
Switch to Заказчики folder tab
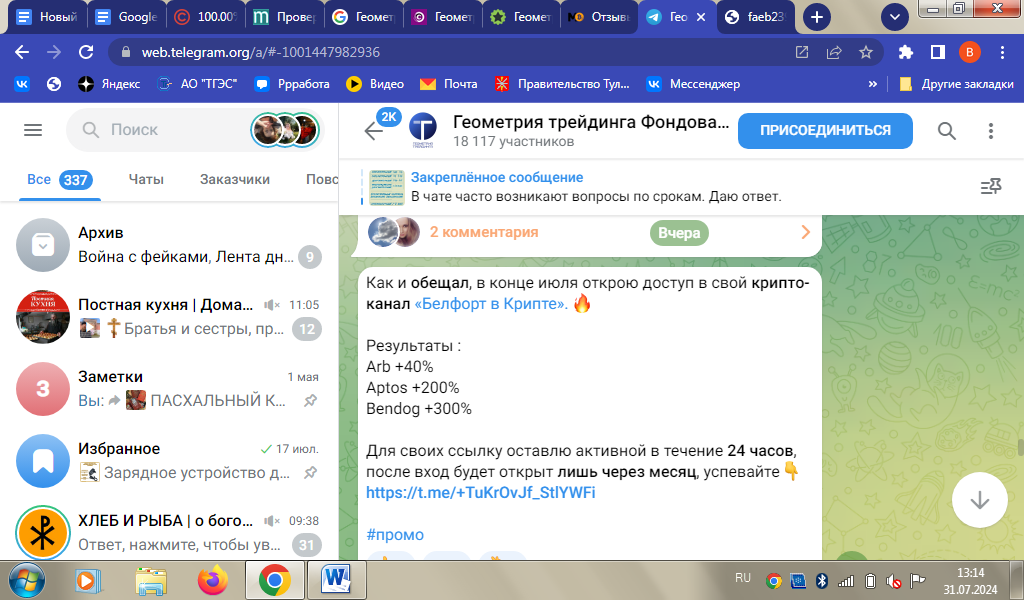tap(234, 180)
